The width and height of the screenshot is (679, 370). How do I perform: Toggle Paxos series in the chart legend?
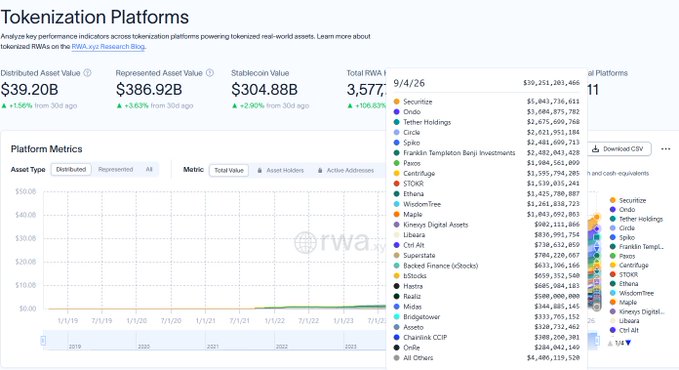(x=622, y=256)
